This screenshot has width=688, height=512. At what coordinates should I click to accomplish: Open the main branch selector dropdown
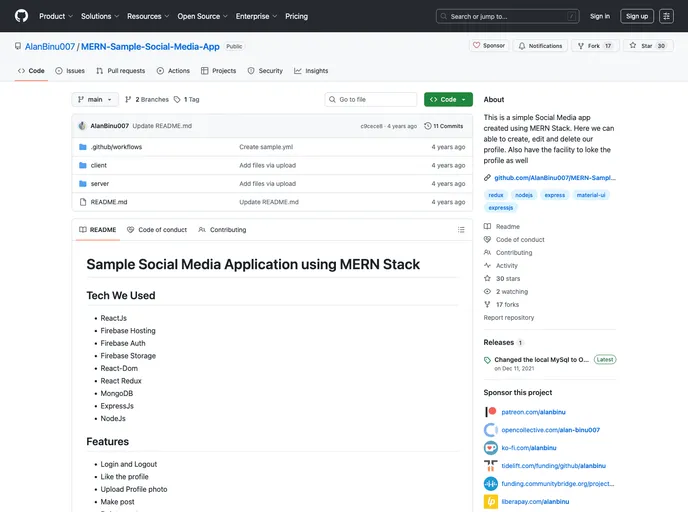[x=95, y=100]
